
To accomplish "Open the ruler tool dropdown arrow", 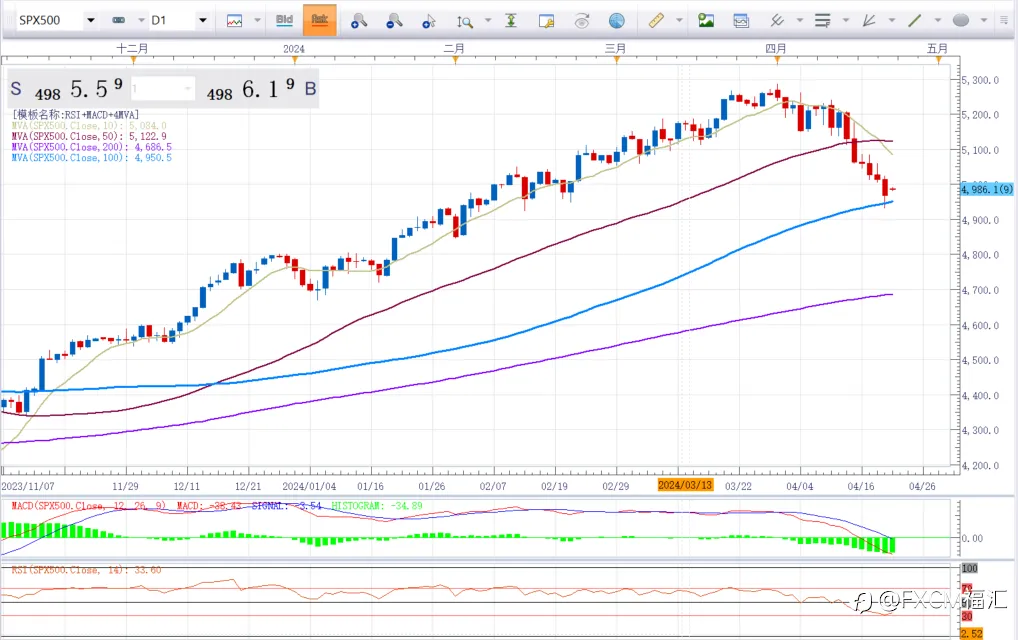I will (679, 20).
